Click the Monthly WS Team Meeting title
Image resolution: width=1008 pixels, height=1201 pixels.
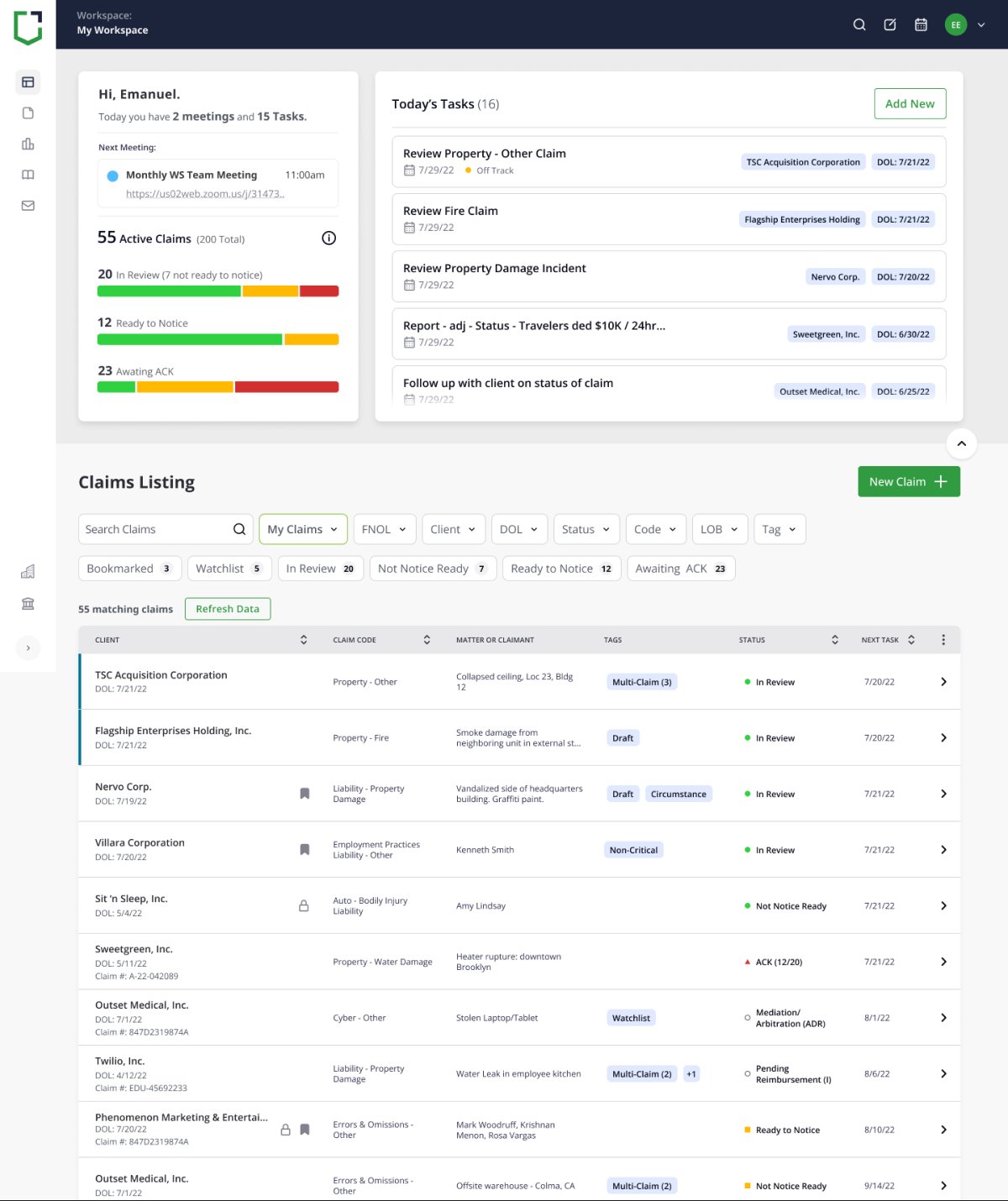click(x=192, y=175)
